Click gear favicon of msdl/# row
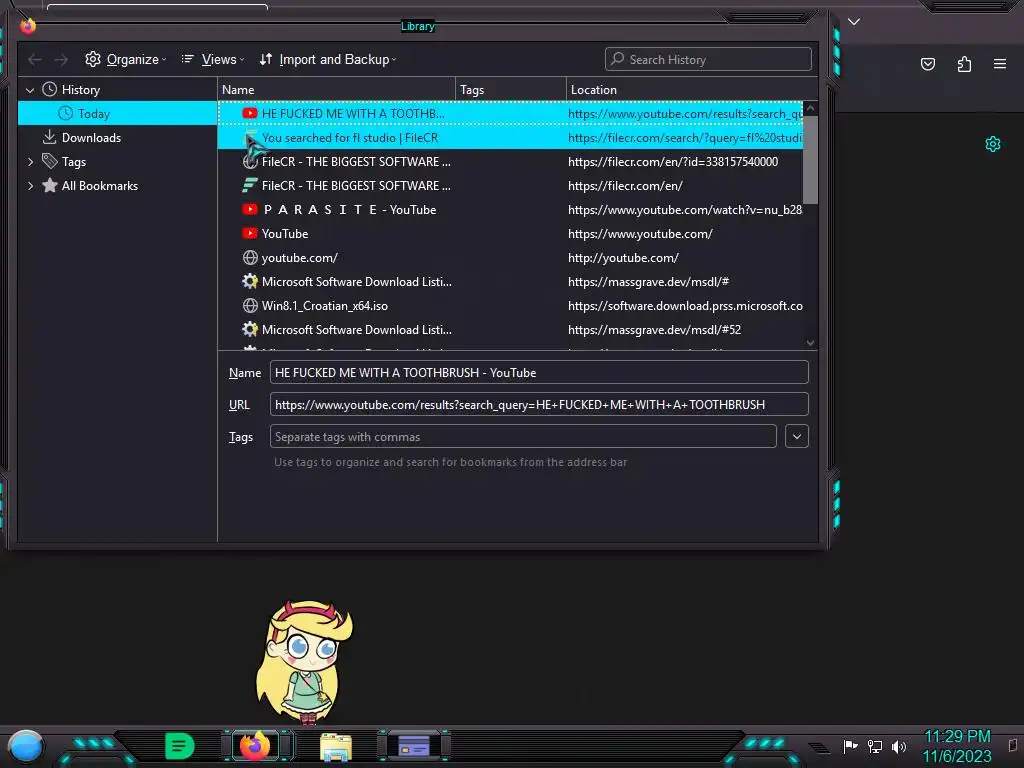This screenshot has height=768, width=1024. click(x=249, y=281)
